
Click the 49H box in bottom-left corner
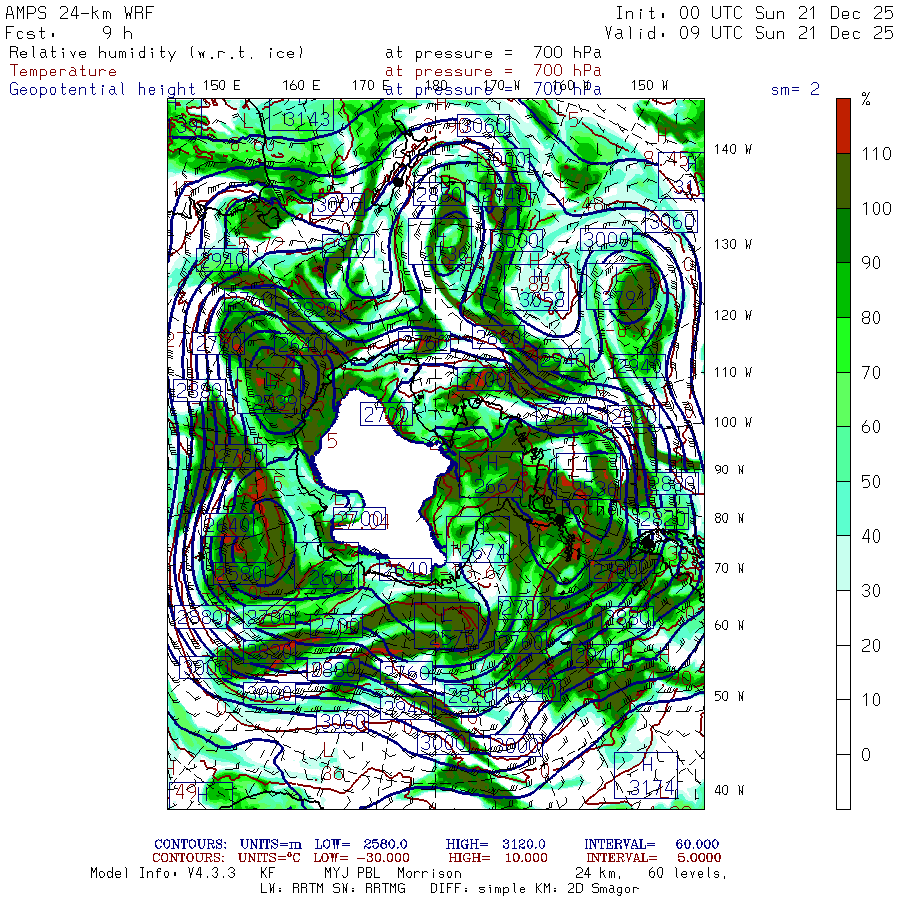[x=200, y=794]
